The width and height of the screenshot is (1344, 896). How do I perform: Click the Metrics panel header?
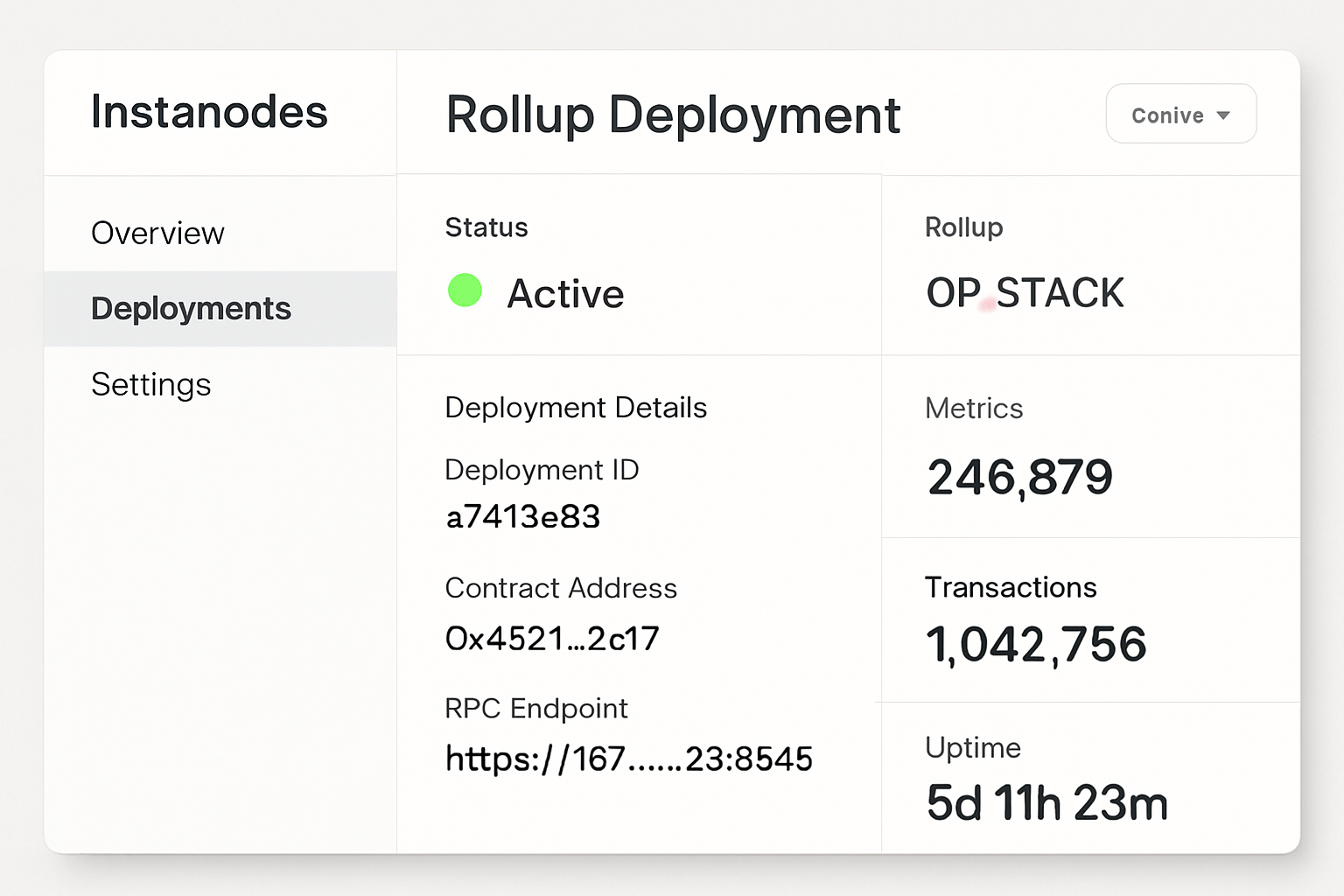[974, 408]
